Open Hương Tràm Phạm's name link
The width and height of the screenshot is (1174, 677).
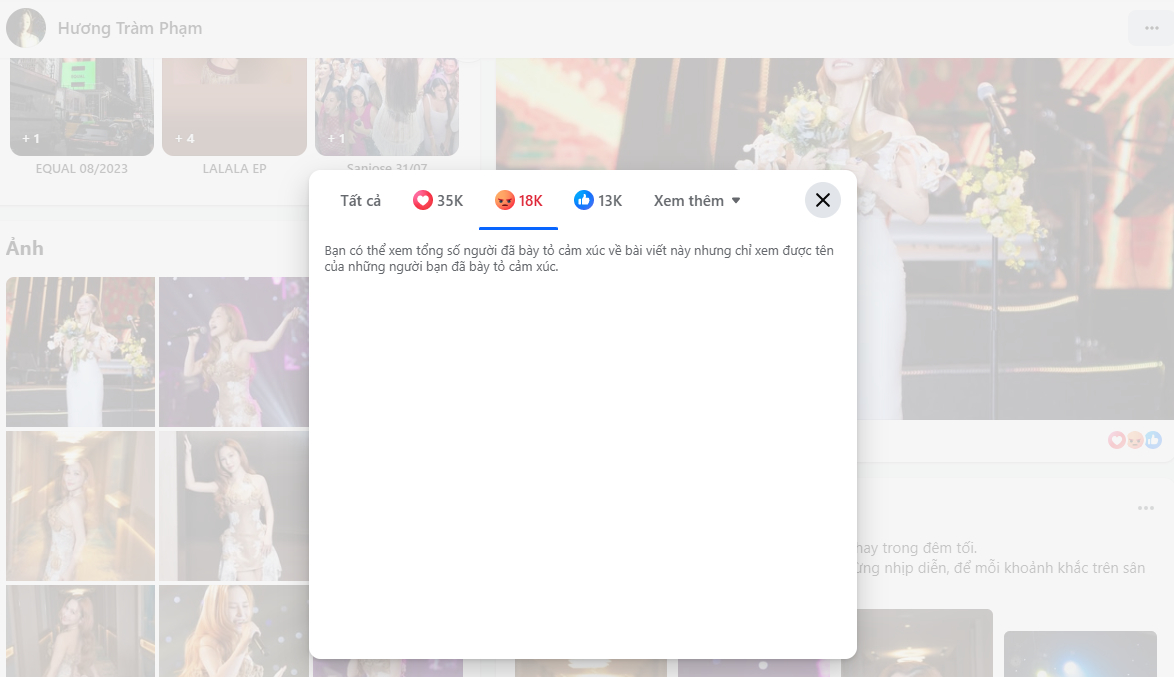(129, 28)
